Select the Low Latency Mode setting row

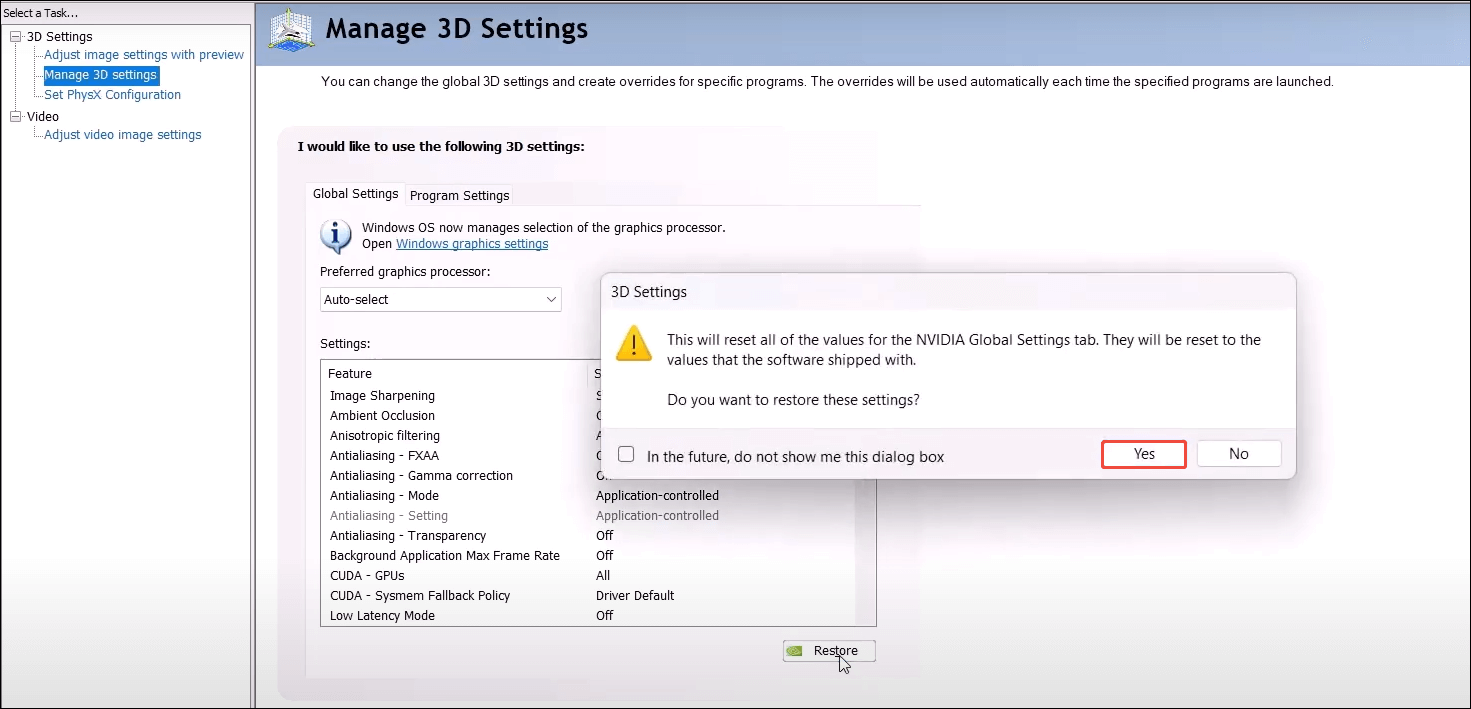pos(383,616)
